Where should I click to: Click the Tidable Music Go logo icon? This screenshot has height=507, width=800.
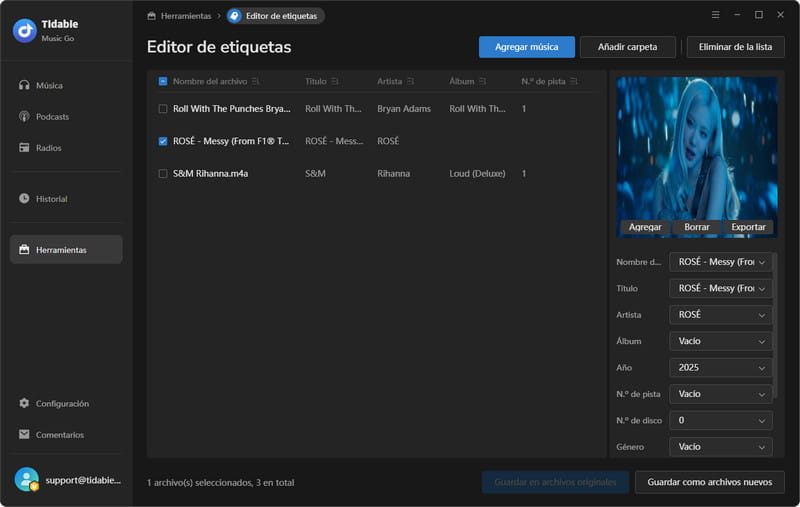[x=24, y=31]
